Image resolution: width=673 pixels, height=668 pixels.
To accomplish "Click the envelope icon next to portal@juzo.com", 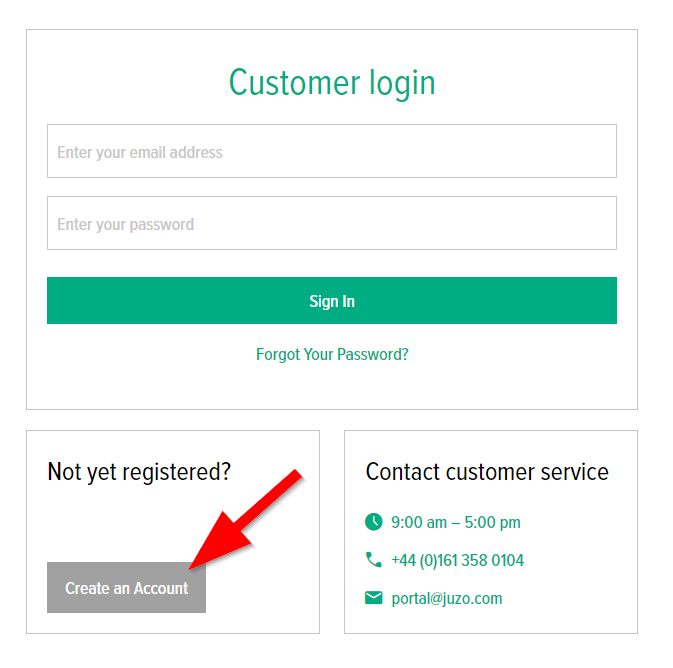I will pyautogui.click(x=374, y=598).
